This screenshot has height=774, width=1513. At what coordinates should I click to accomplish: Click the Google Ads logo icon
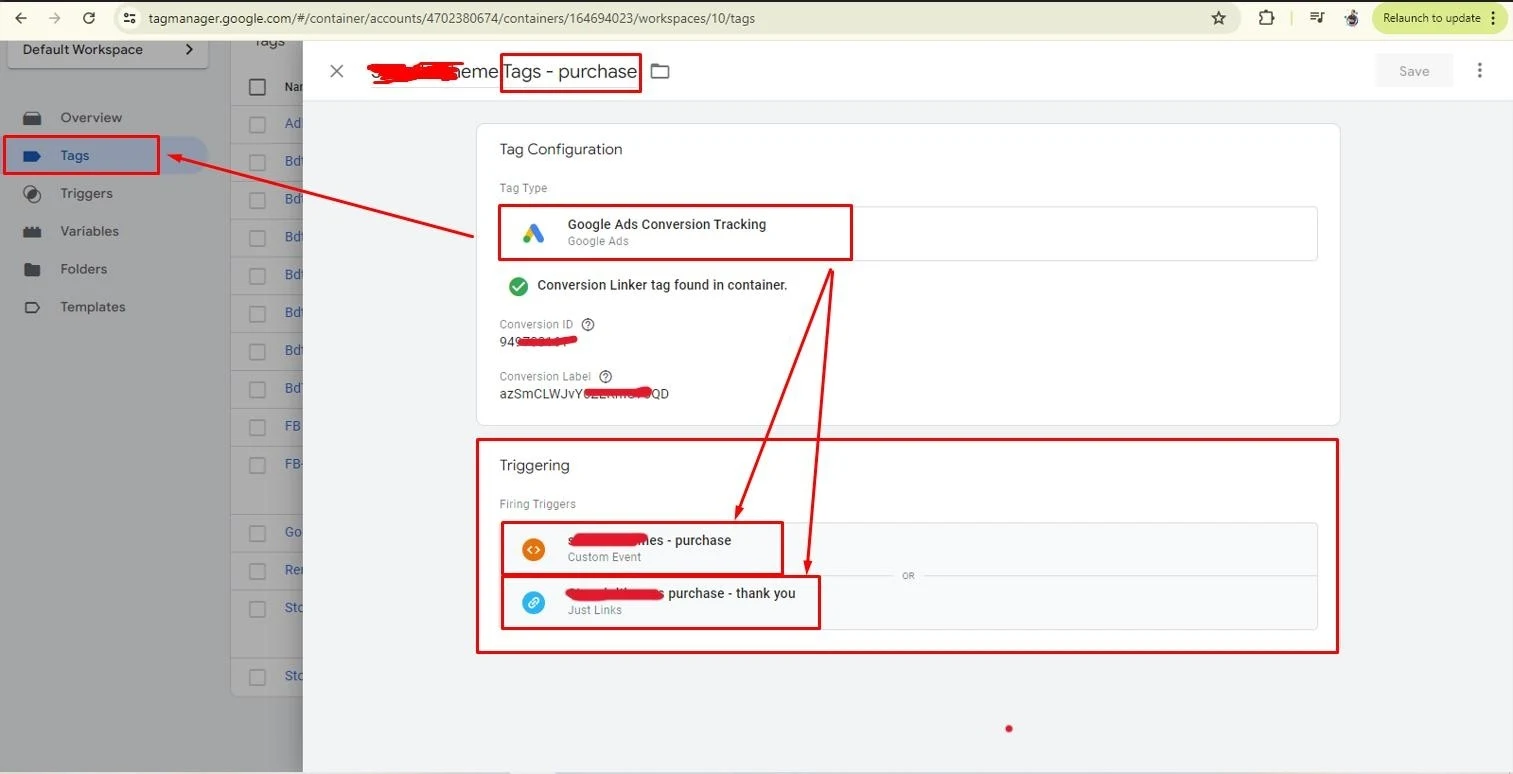point(534,233)
